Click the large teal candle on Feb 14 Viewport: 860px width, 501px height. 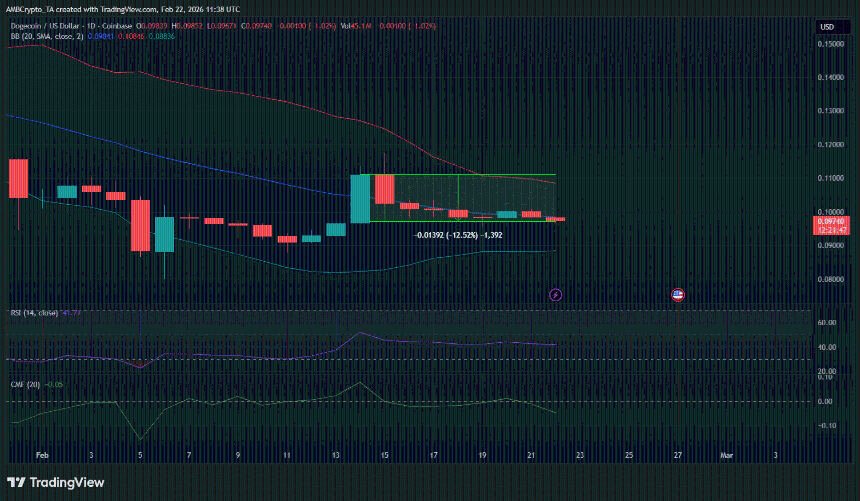tap(360, 199)
